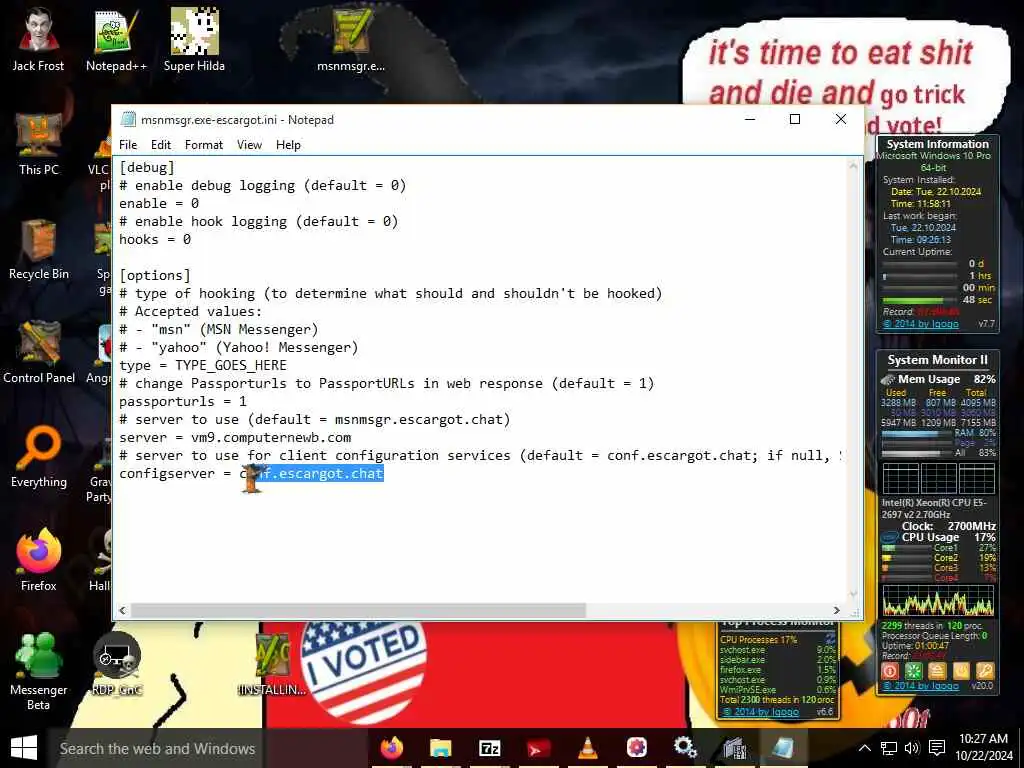Launch the Firefox desktop shortcut
The image size is (1024, 768).
pyautogui.click(x=39, y=560)
